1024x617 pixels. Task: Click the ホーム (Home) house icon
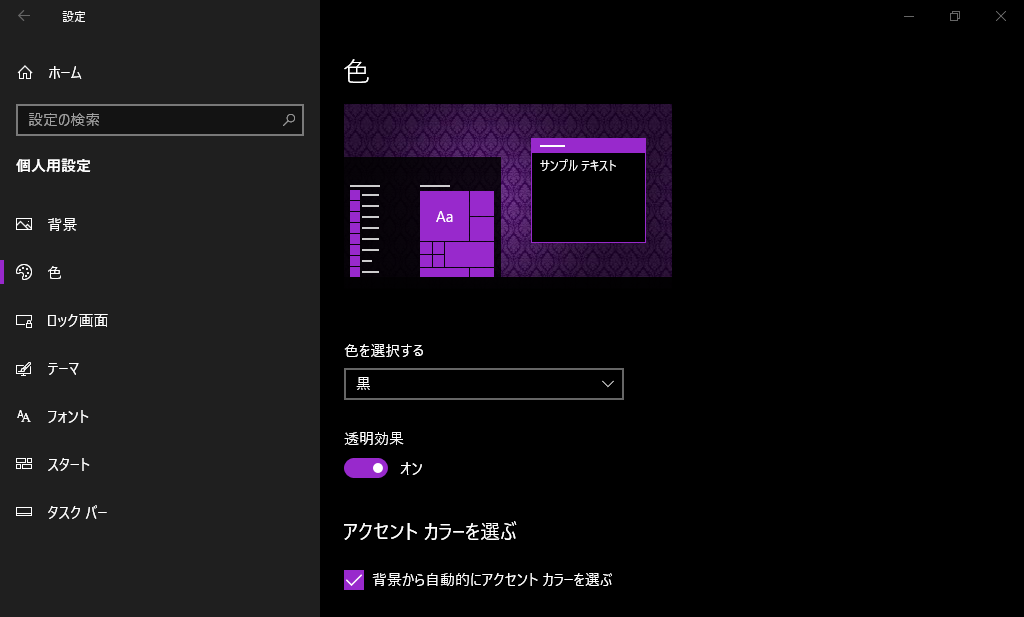click(x=23, y=72)
